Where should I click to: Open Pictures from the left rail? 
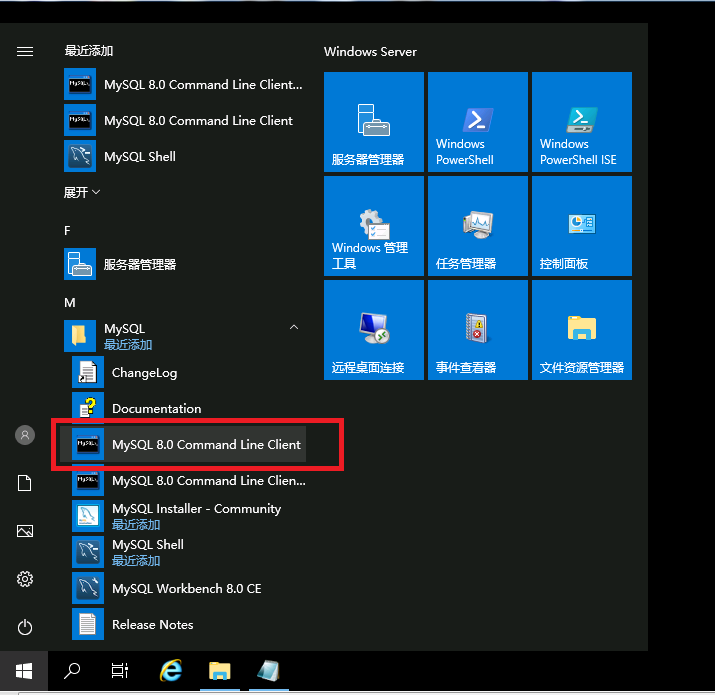pos(25,531)
